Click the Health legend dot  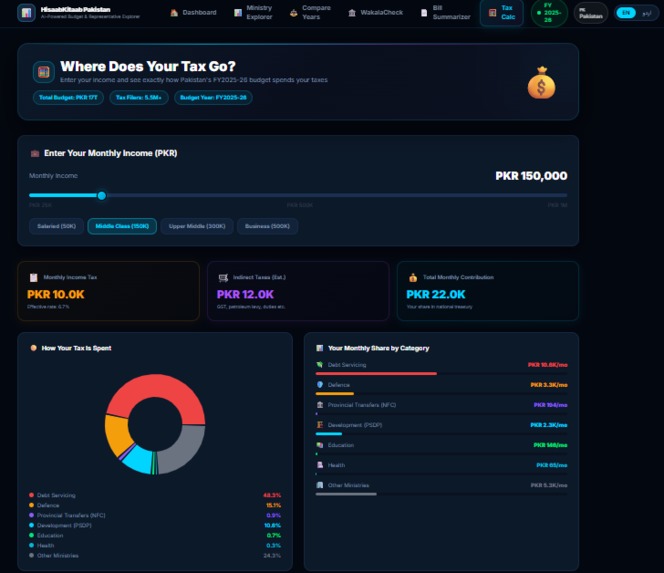point(31,545)
